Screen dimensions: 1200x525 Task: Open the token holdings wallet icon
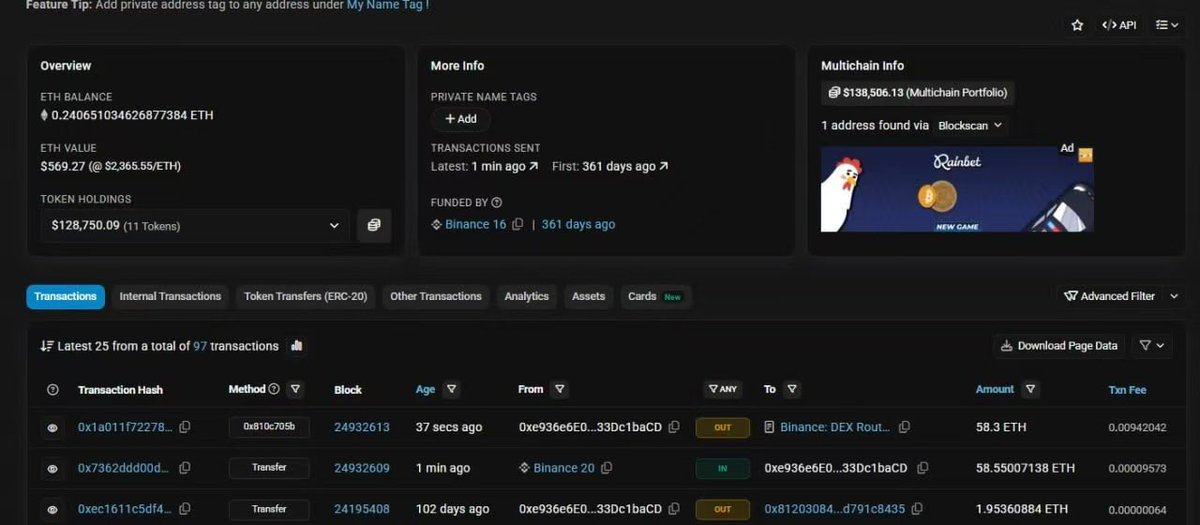(x=374, y=226)
